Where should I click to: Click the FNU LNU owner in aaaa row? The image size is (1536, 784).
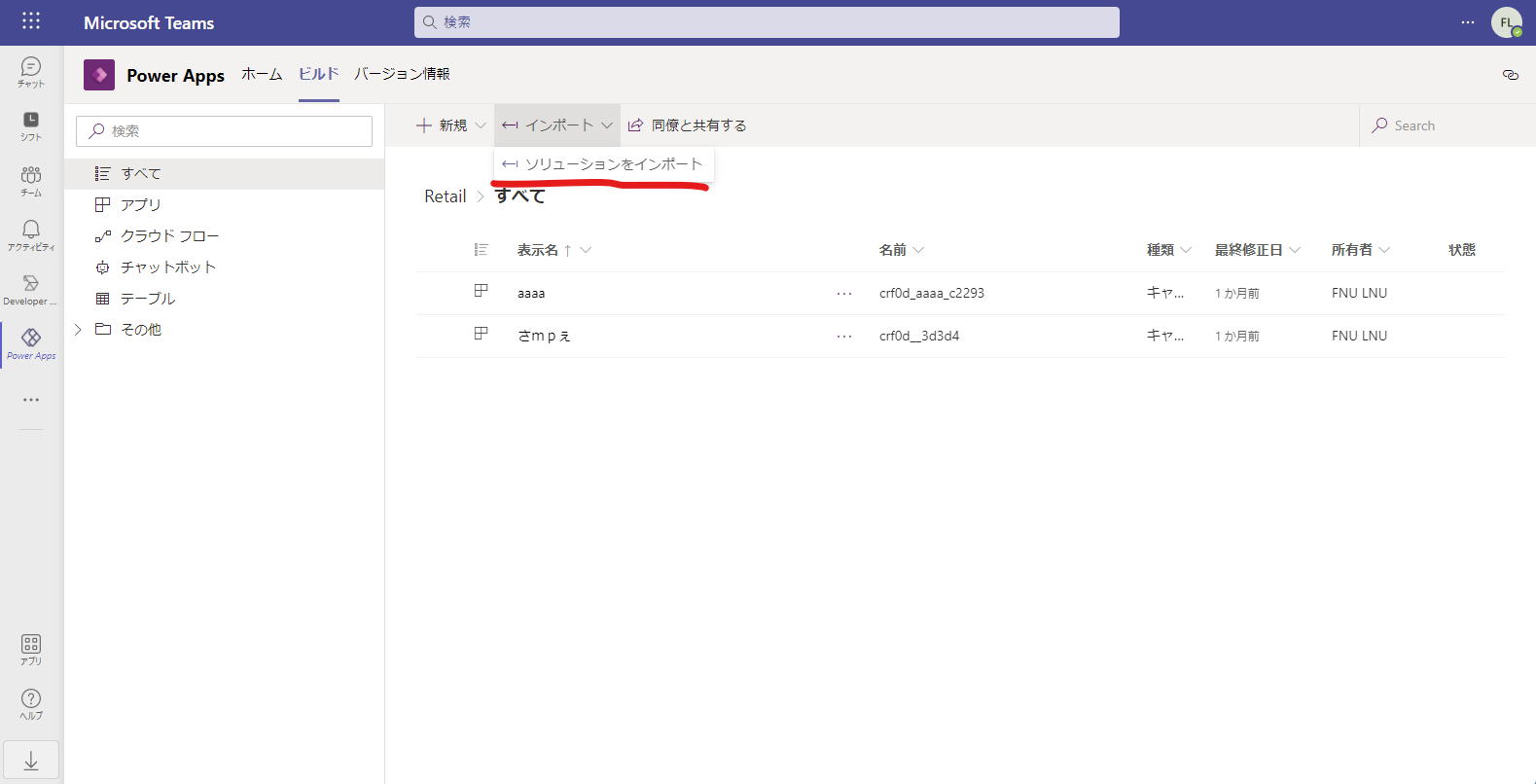pyautogui.click(x=1360, y=293)
